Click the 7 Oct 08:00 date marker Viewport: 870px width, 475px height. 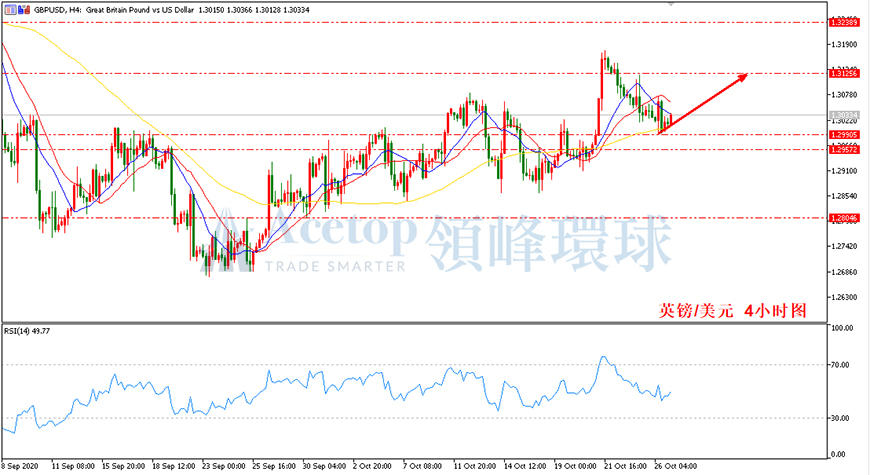pyautogui.click(x=422, y=466)
